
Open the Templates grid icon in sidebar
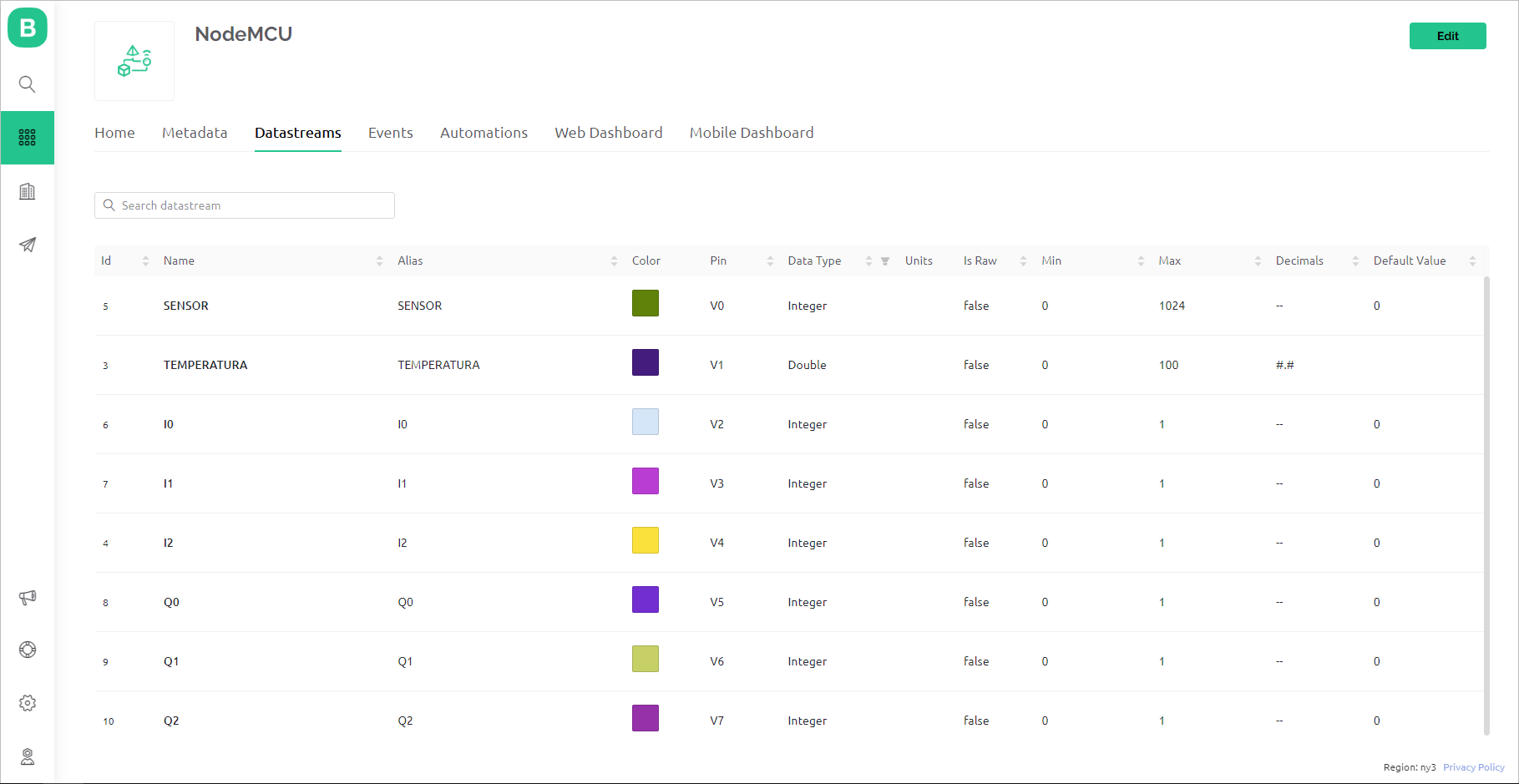pyautogui.click(x=28, y=138)
